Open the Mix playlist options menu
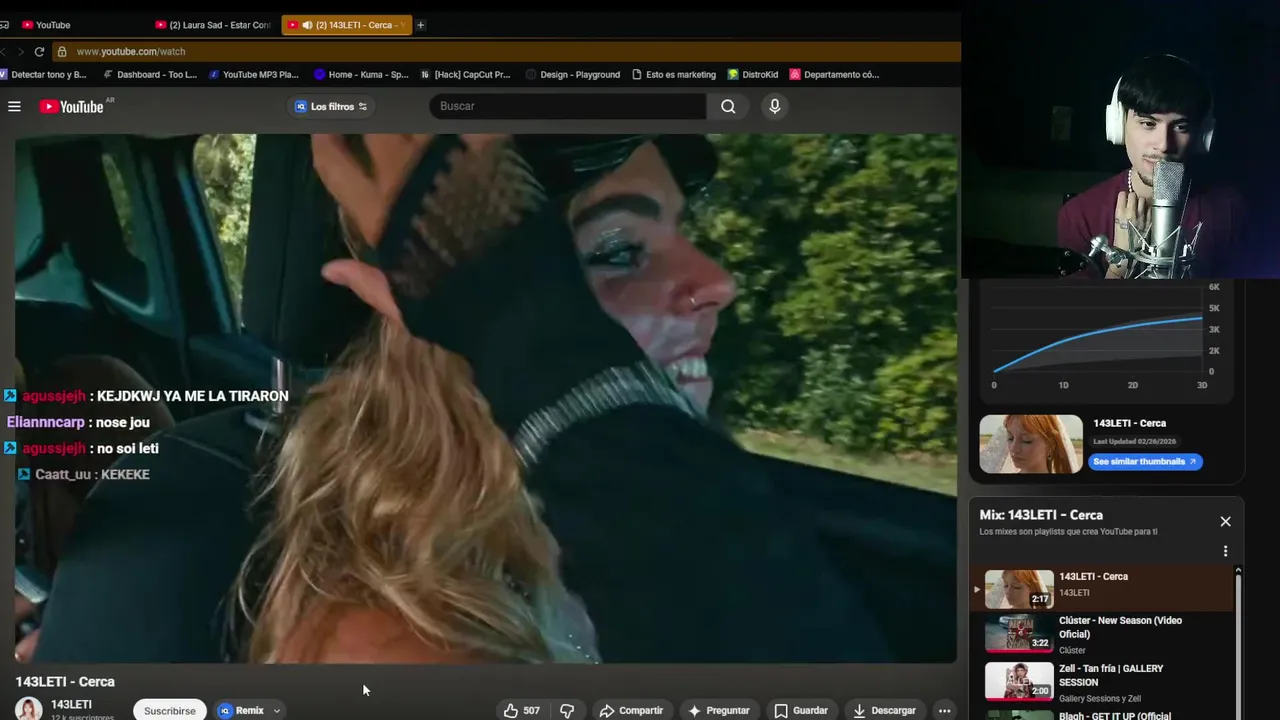This screenshot has width=1280, height=720. click(1225, 551)
